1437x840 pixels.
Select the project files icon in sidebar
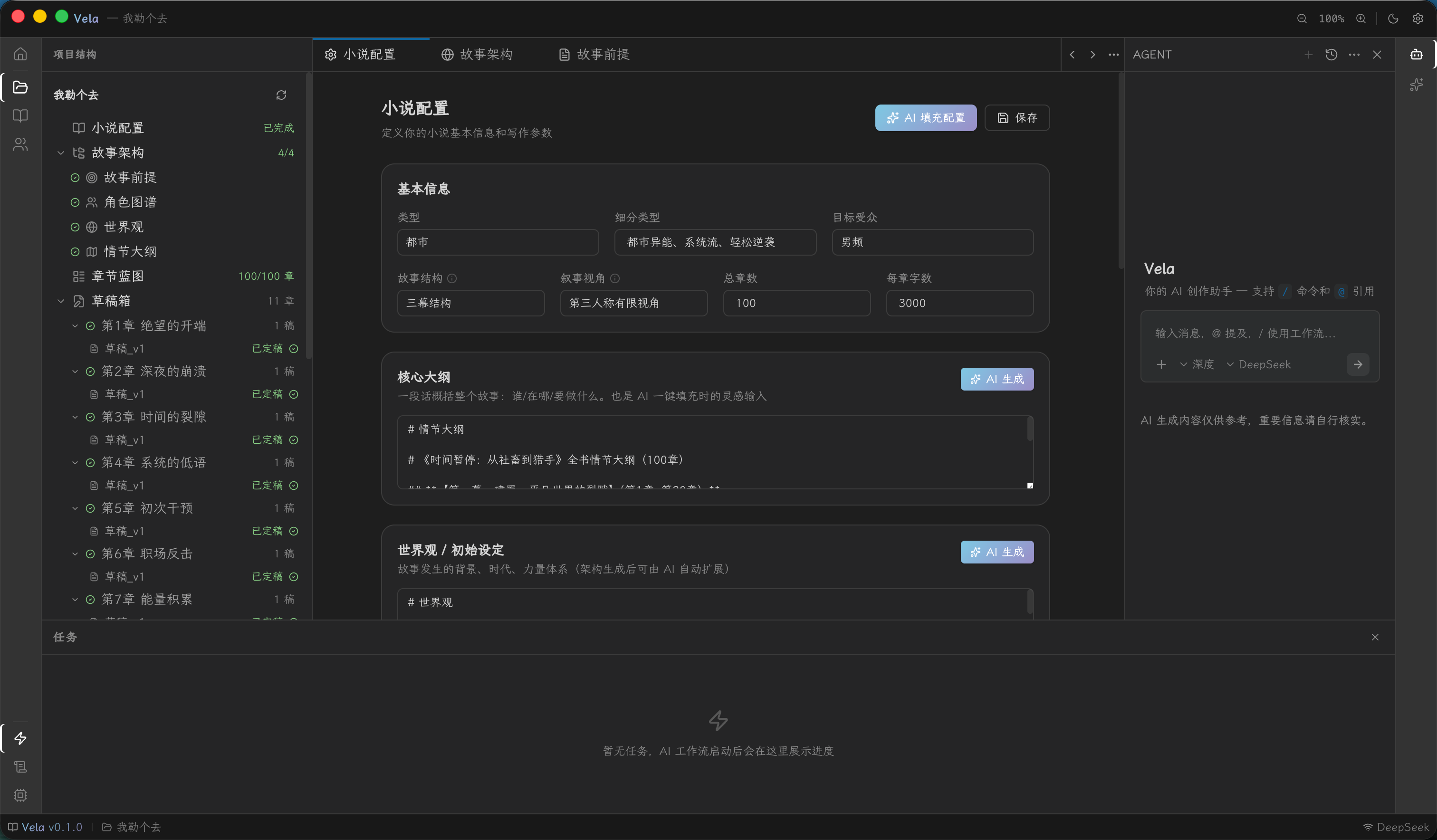20,86
